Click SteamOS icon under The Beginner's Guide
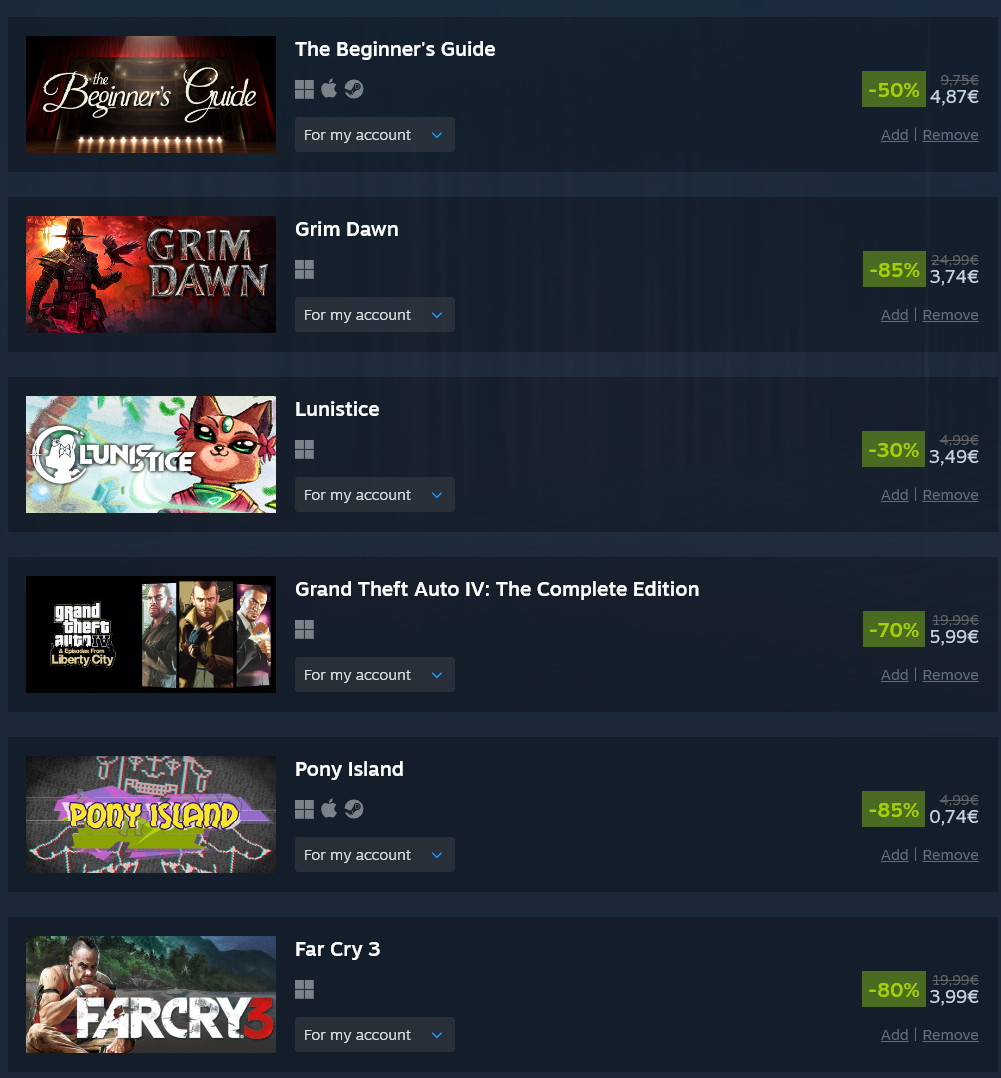 click(354, 89)
